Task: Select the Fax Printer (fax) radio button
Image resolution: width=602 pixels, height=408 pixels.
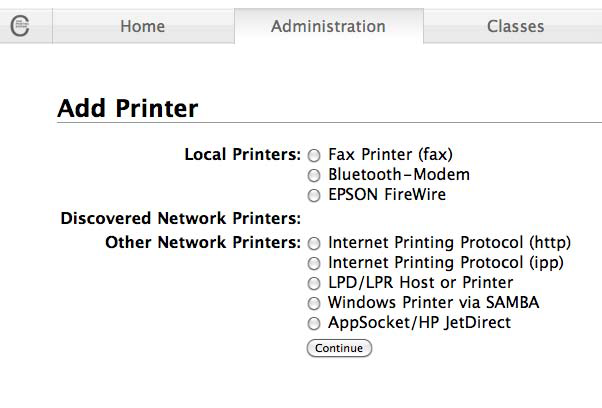Action: tap(314, 156)
